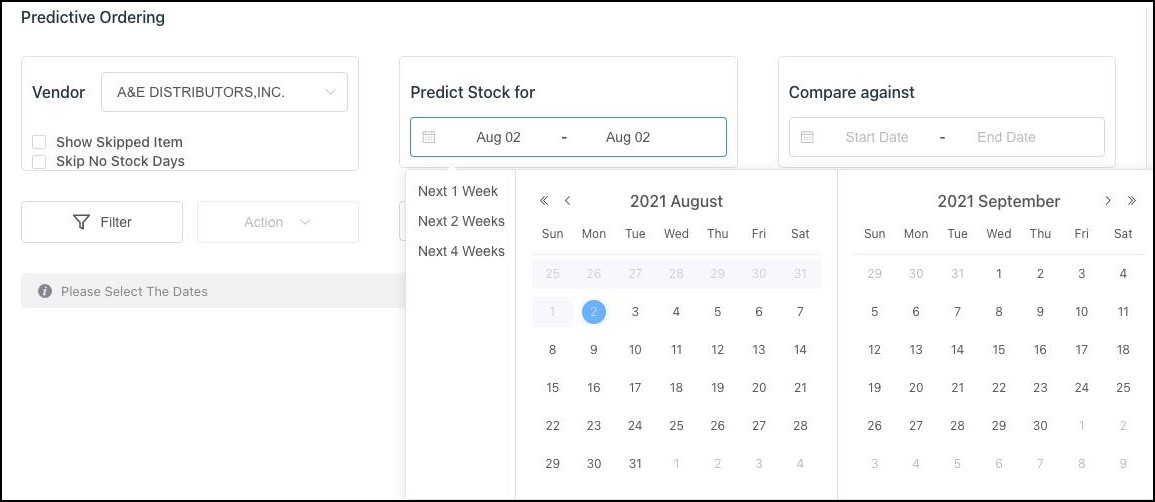1155x502 pixels.
Task: Click the Compare against End Date field
Action: pos(1006,137)
